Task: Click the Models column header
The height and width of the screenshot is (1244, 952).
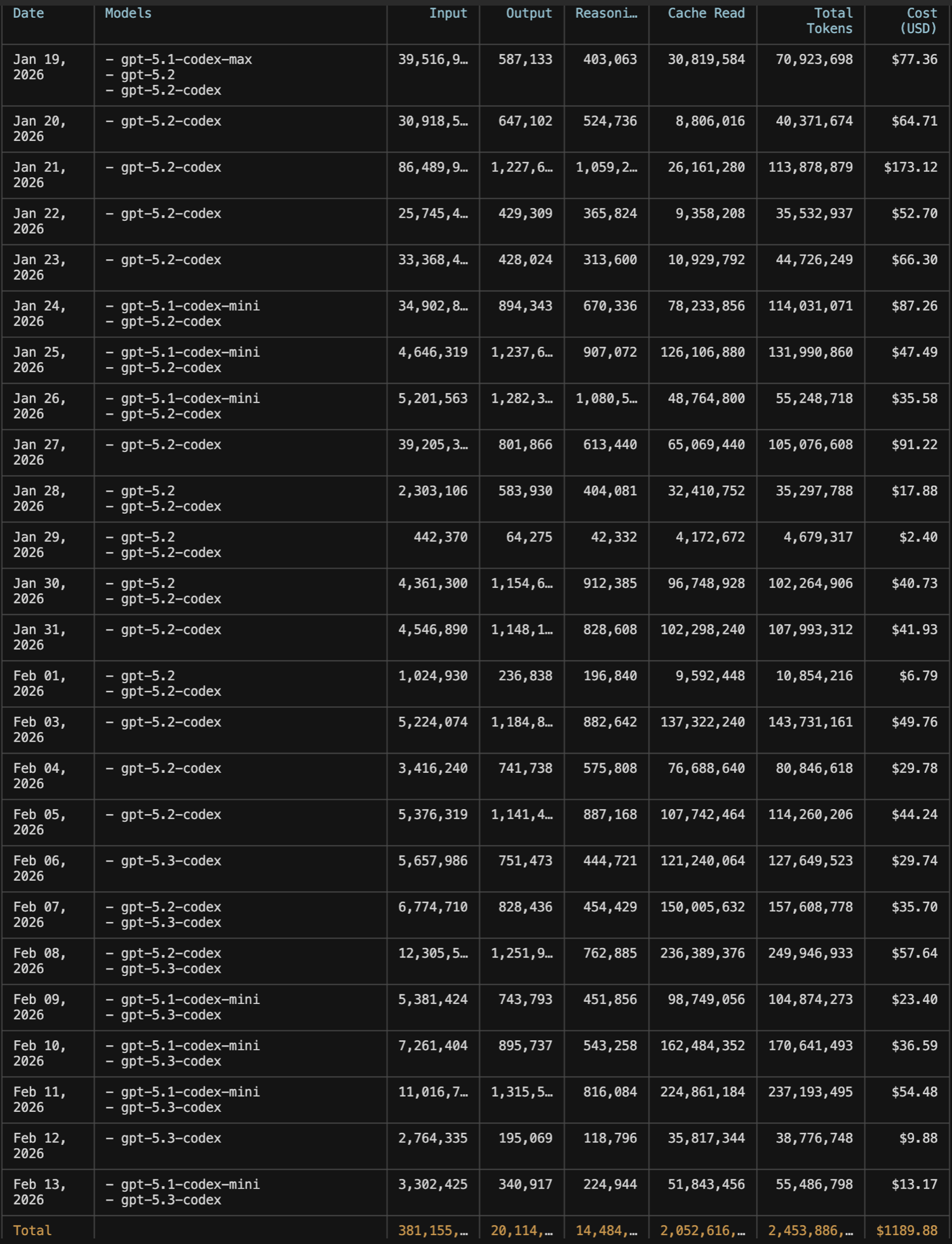Action: click(128, 13)
